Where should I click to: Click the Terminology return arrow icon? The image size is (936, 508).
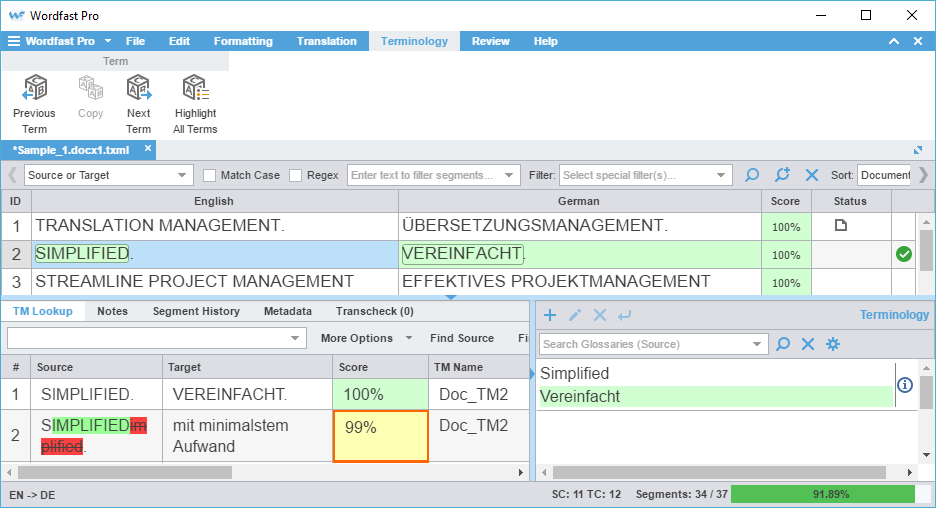point(624,315)
